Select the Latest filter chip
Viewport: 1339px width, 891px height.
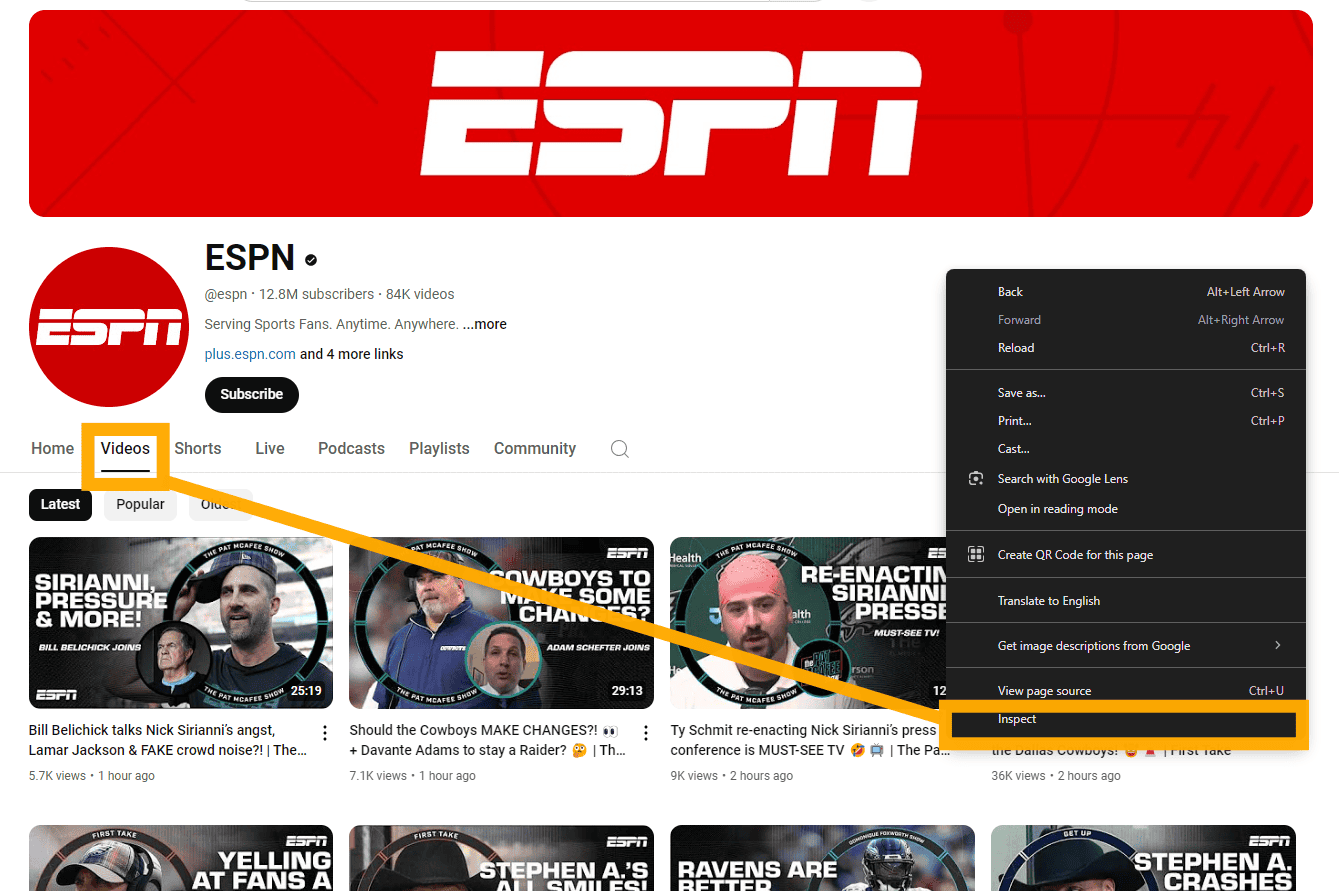coord(60,504)
